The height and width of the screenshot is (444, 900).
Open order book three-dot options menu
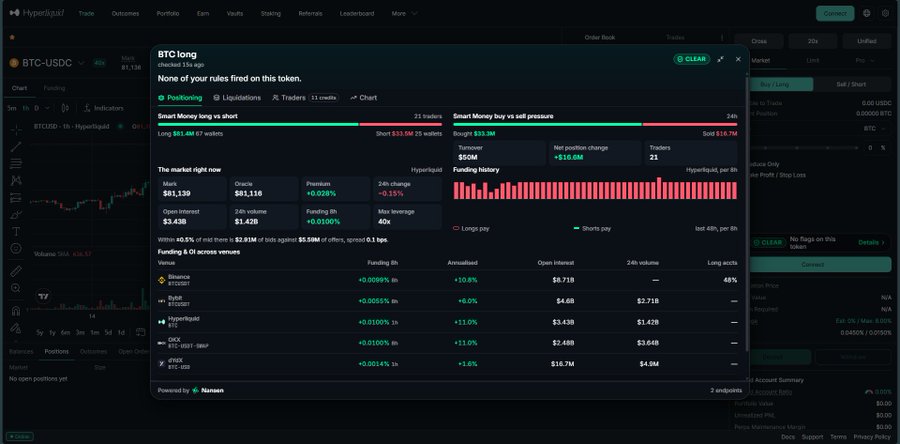pyautogui.click(x=722, y=37)
